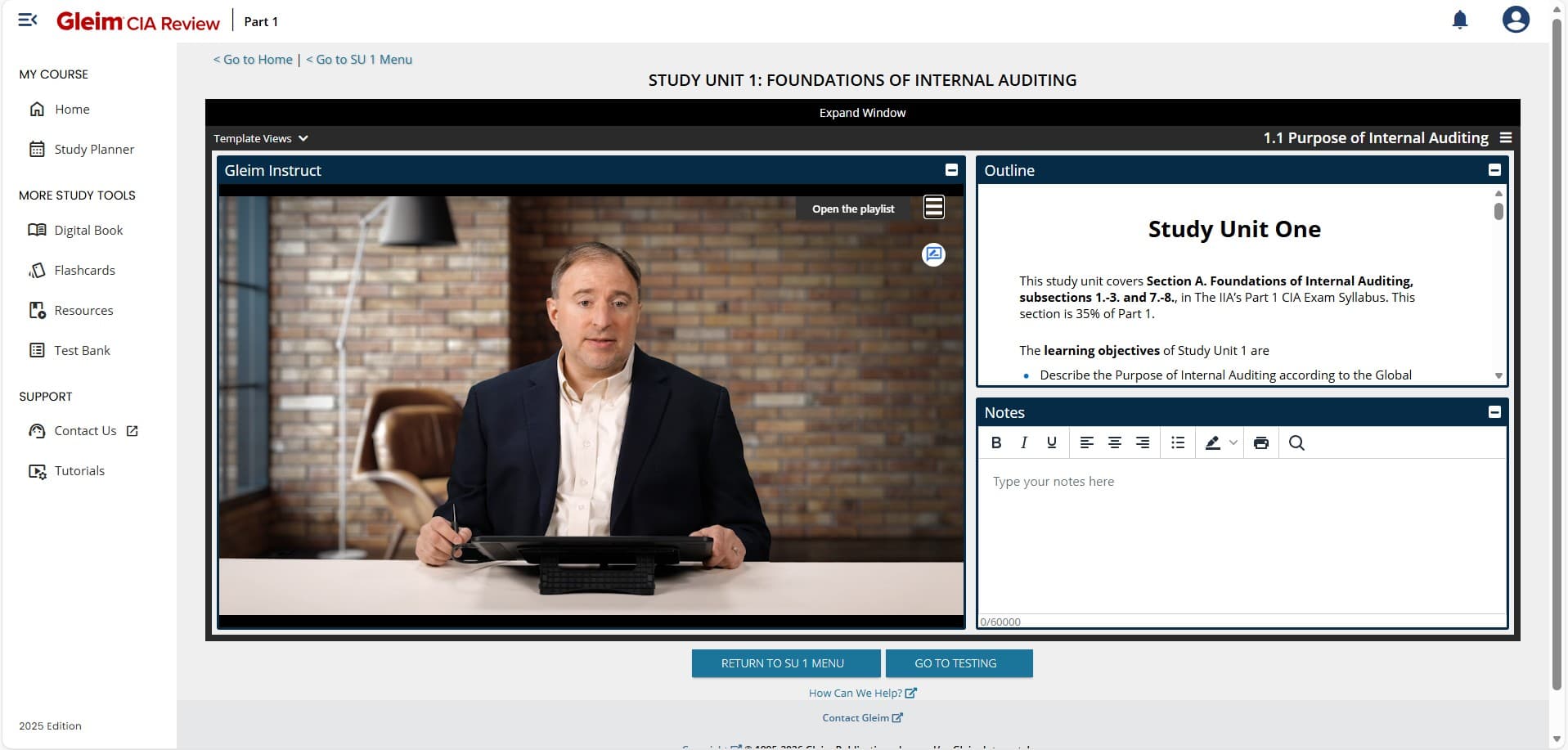Viewport: 1568px width, 750px height.
Task: Open the notifications bell
Action: (x=1459, y=20)
